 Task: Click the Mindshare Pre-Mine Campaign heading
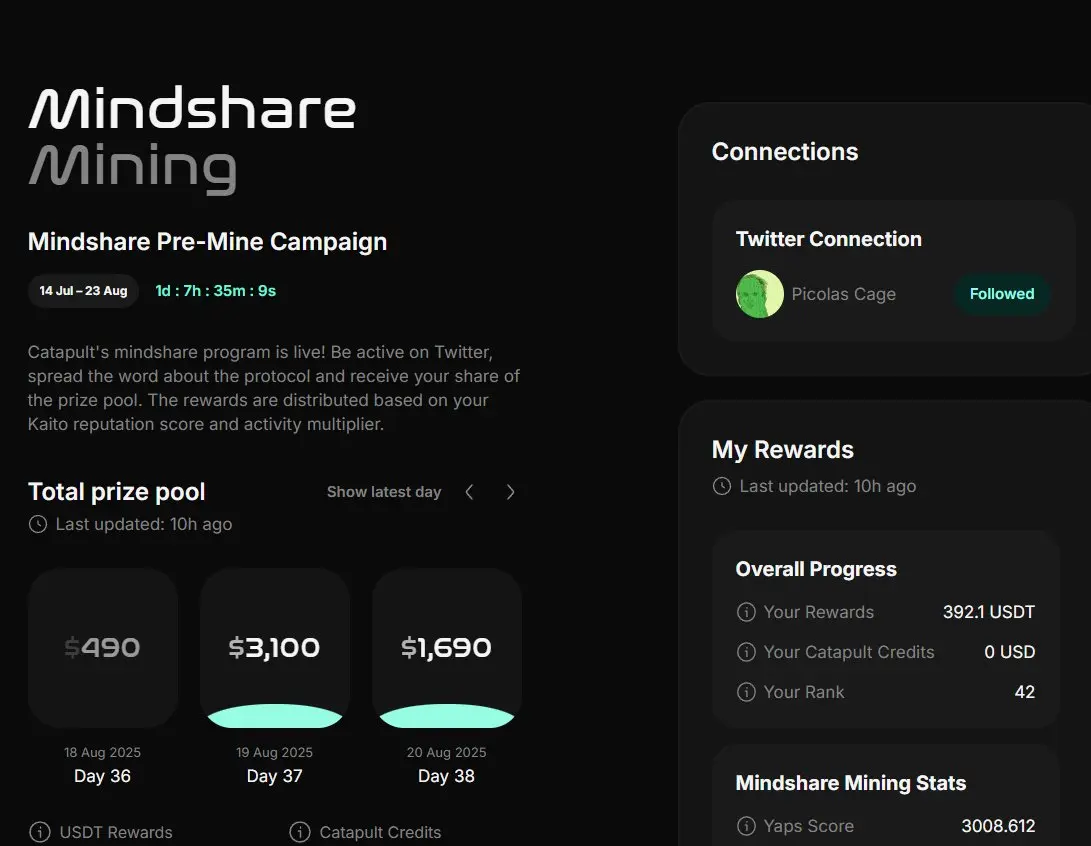[207, 242]
